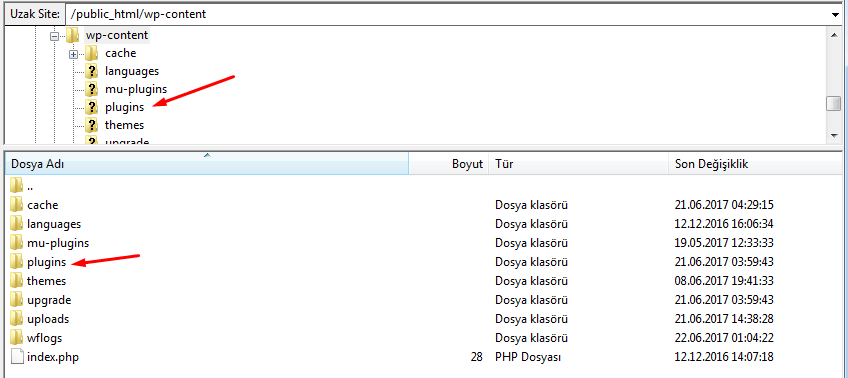Select the uploads folder icon in list
The image size is (848, 378).
[x=17, y=319]
